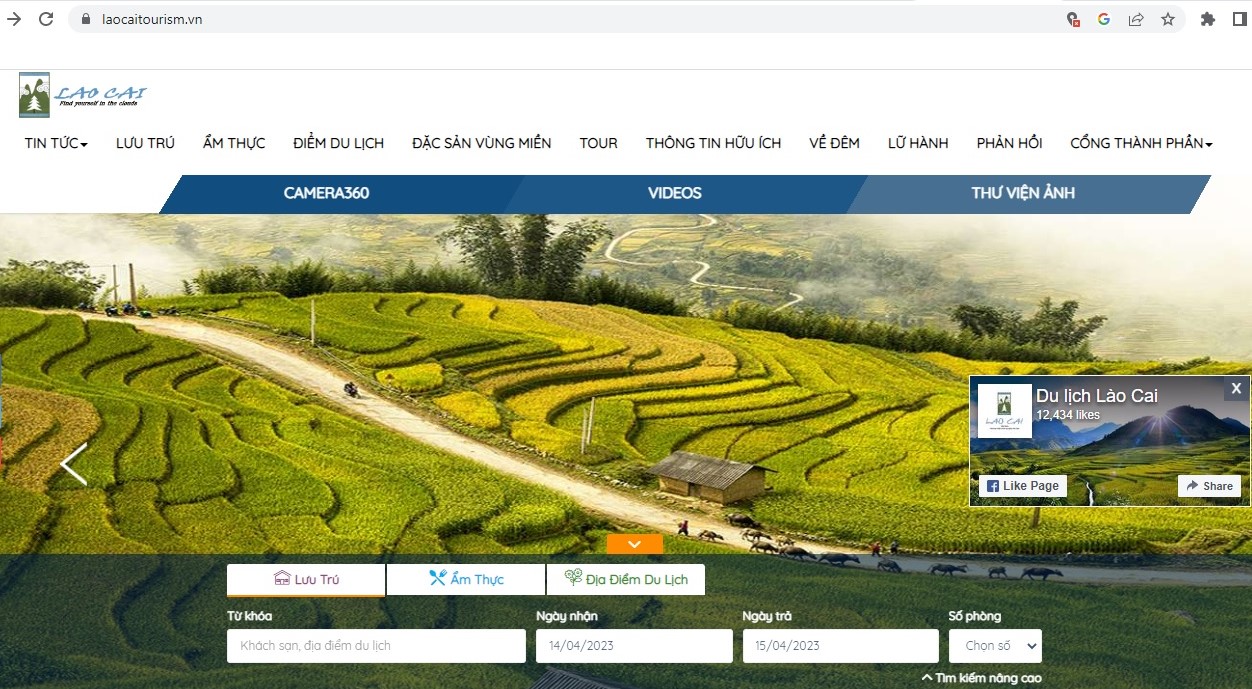This screenshot has width=1252, height=689.
Task: Click the left carousel arrow
Action: (73, 464)
